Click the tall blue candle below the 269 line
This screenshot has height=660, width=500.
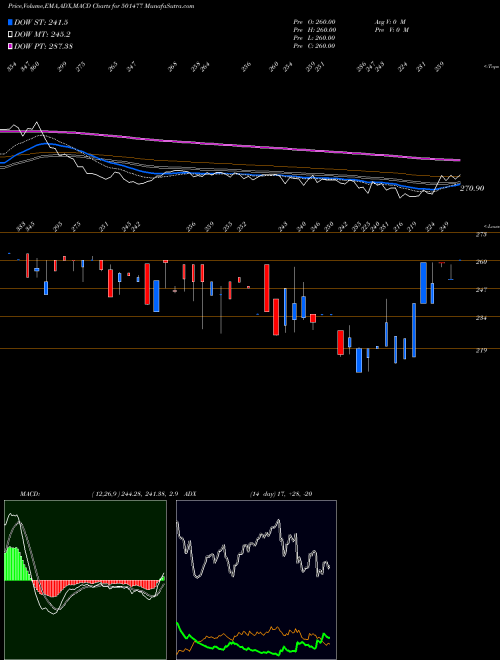point(423,283)
